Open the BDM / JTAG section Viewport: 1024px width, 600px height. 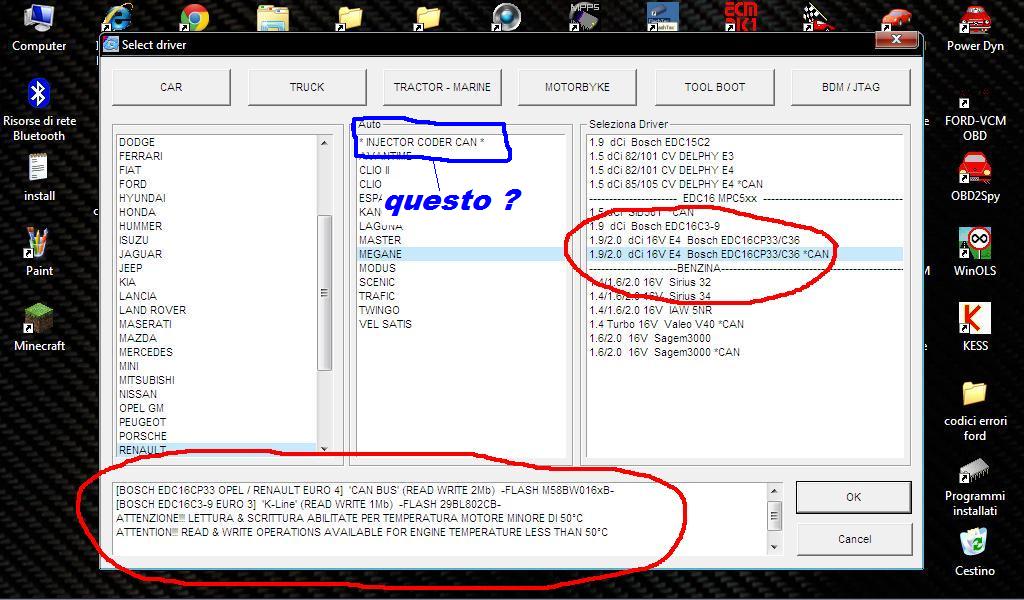click(x=850, y=87)
